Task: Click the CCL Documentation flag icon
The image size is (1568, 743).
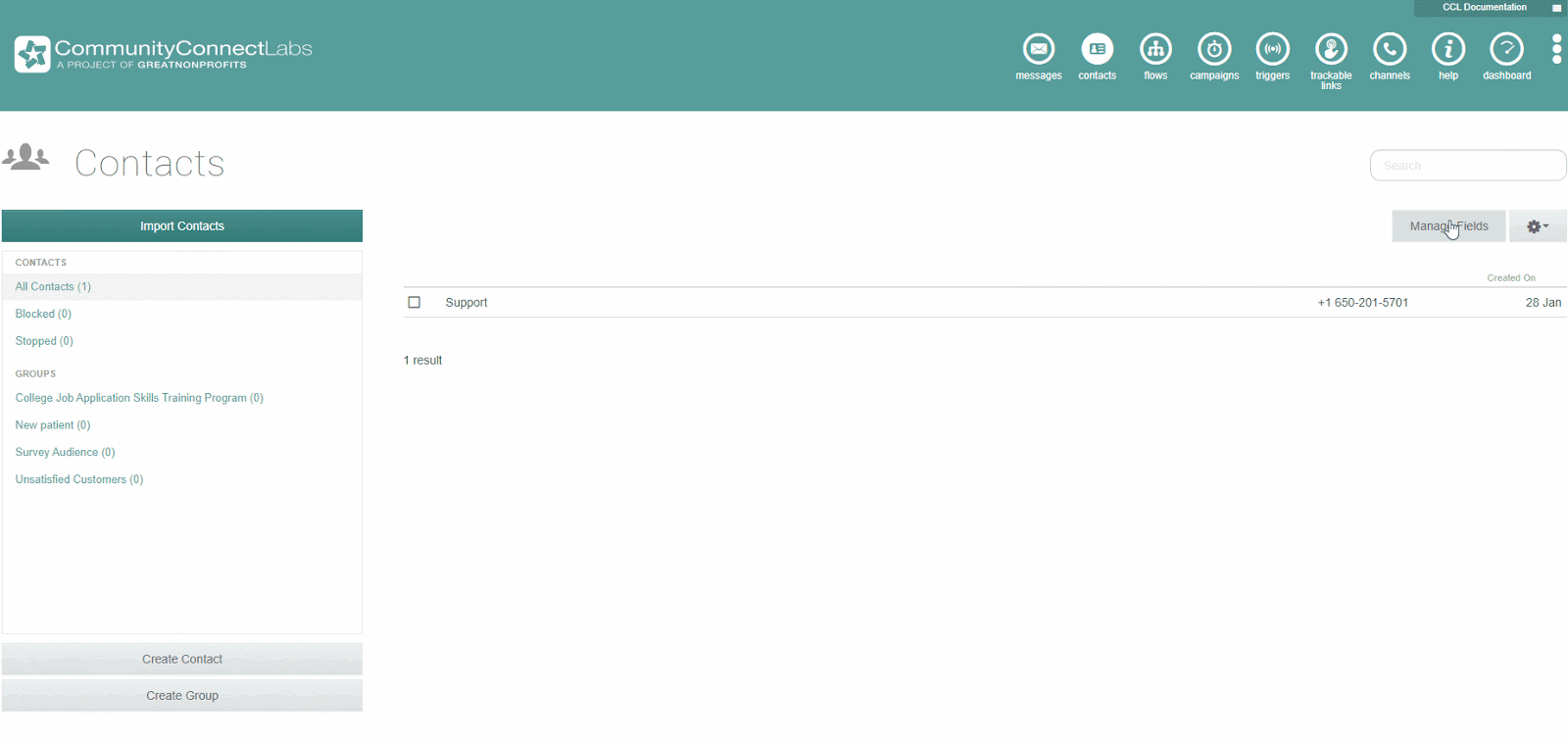Action: coord(1556,8)
